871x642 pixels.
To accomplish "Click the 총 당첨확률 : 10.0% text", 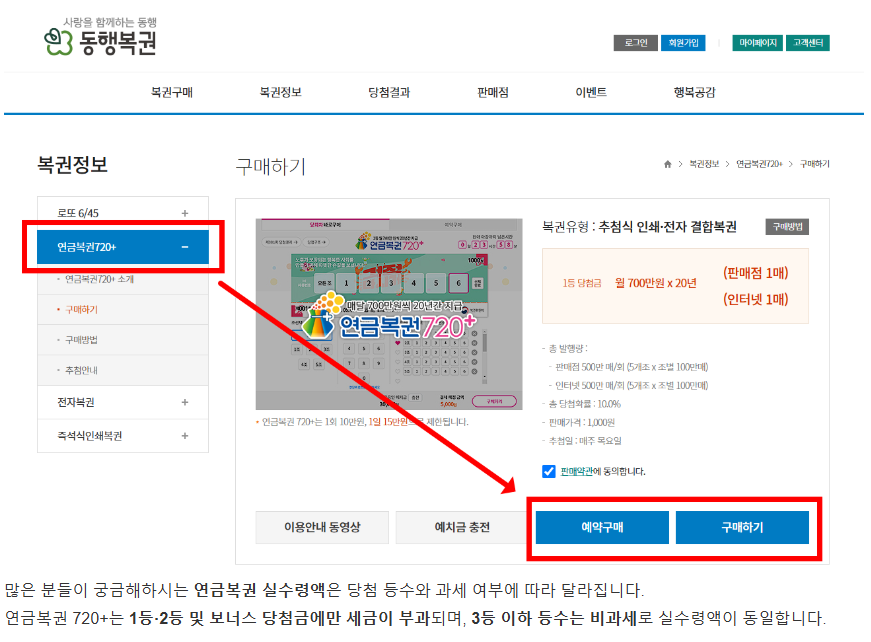I will [585, 404].
